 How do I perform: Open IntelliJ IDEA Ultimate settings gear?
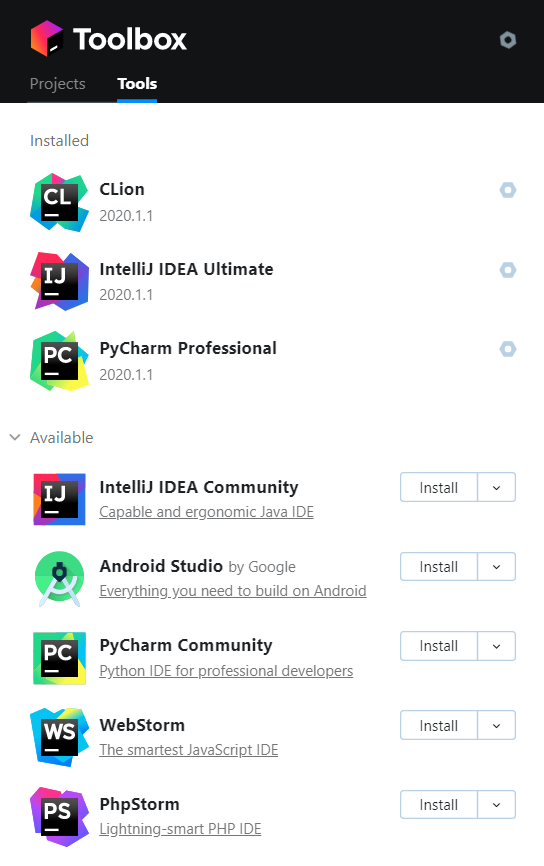tap(508, 270)
